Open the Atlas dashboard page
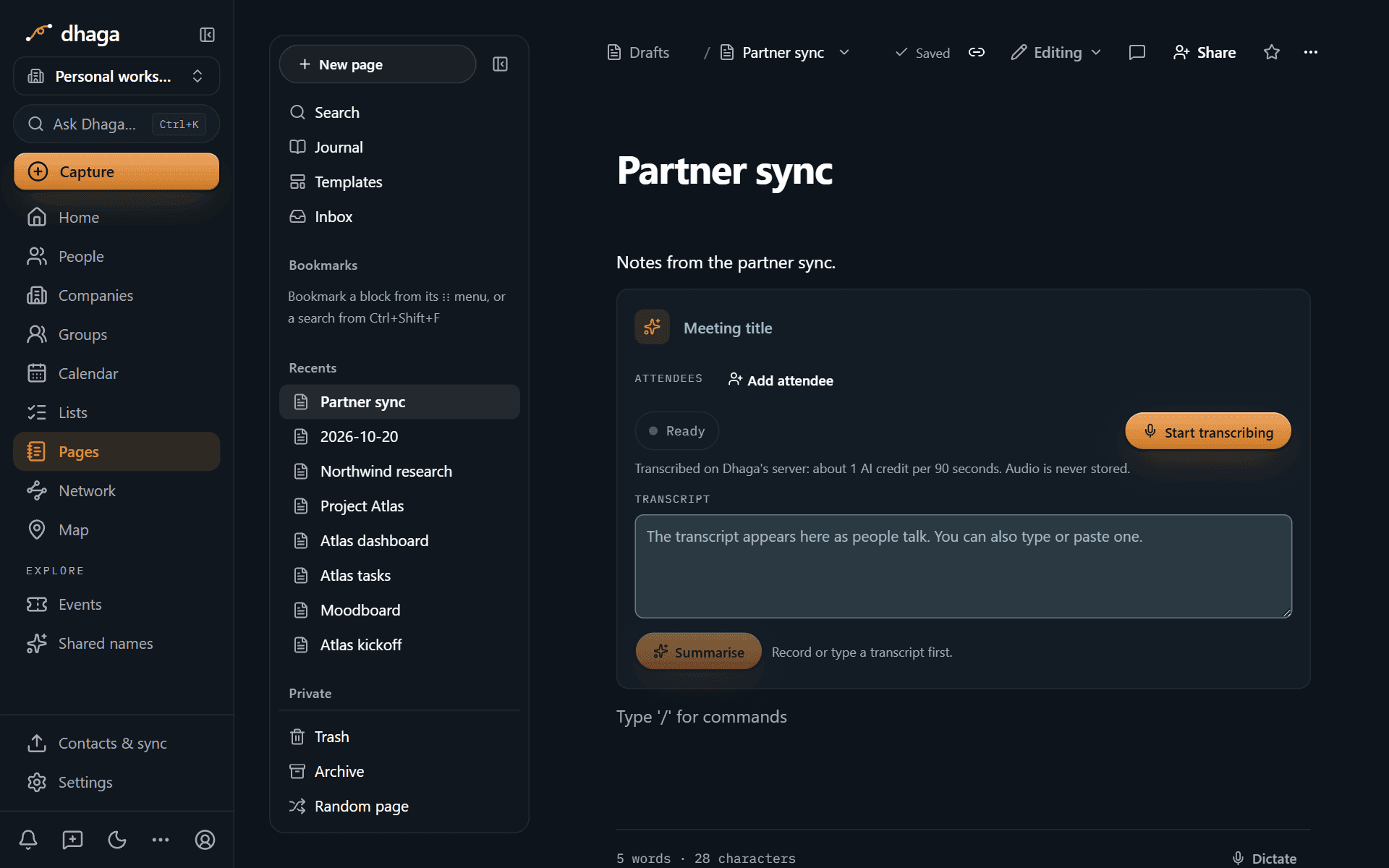 coord(399,540)
